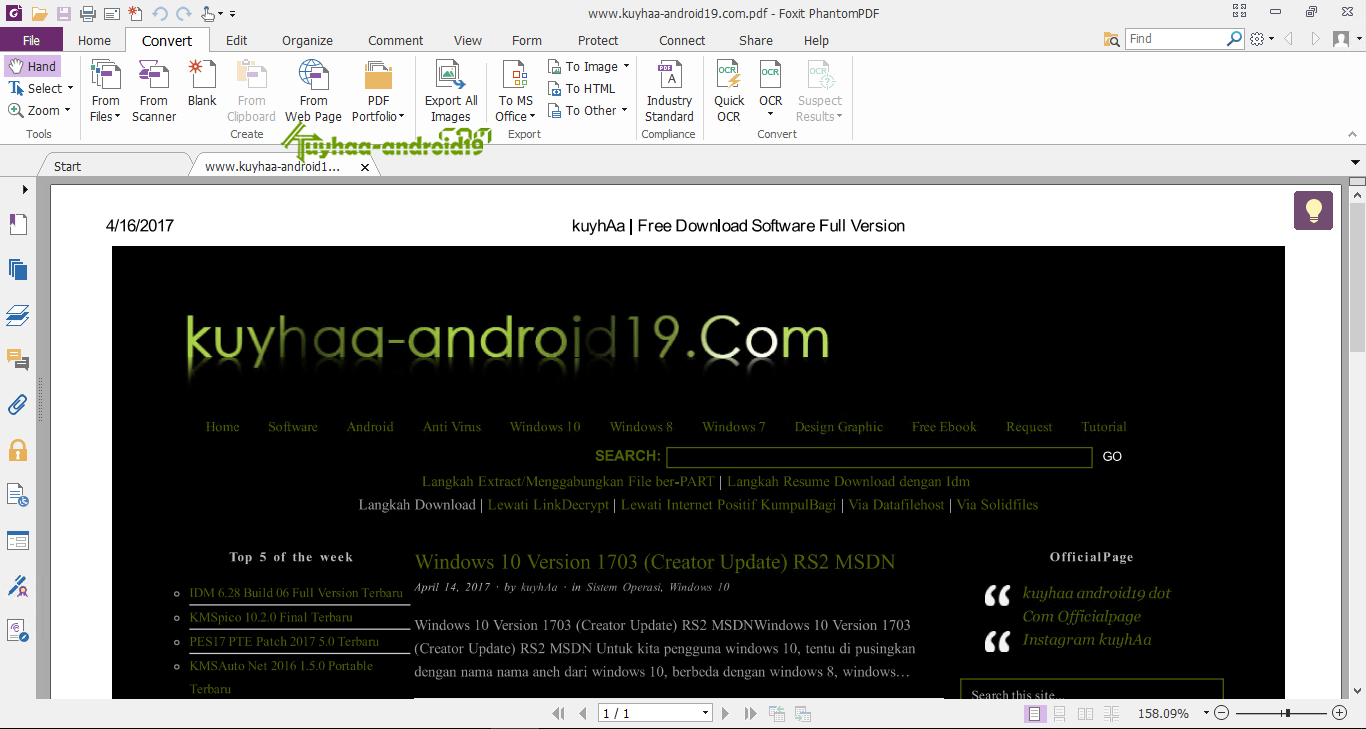Click the Via Solidfiles link
1366x729 pixels.
pyautogui.click(x=997, y=505)
